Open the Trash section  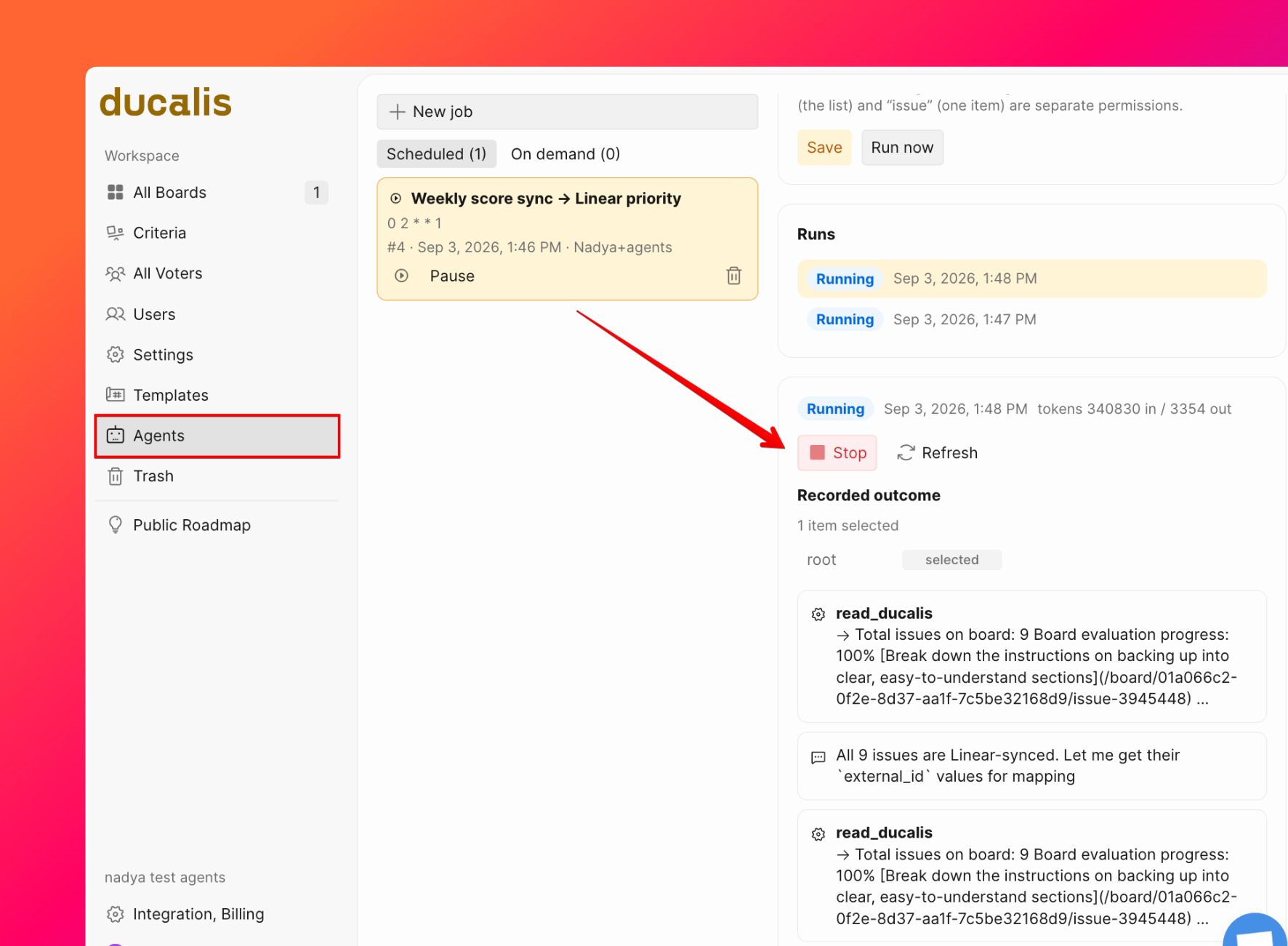[217, 476]
